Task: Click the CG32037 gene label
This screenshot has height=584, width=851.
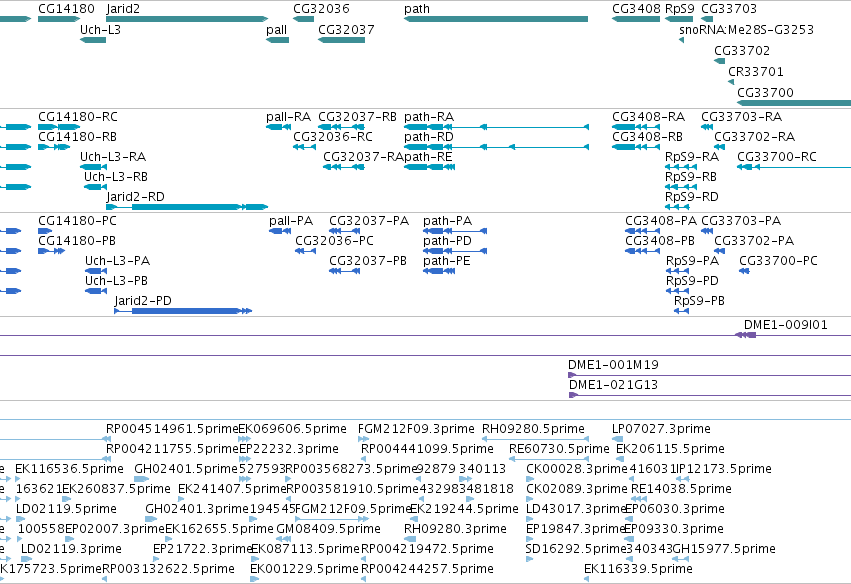Action: 346,30
